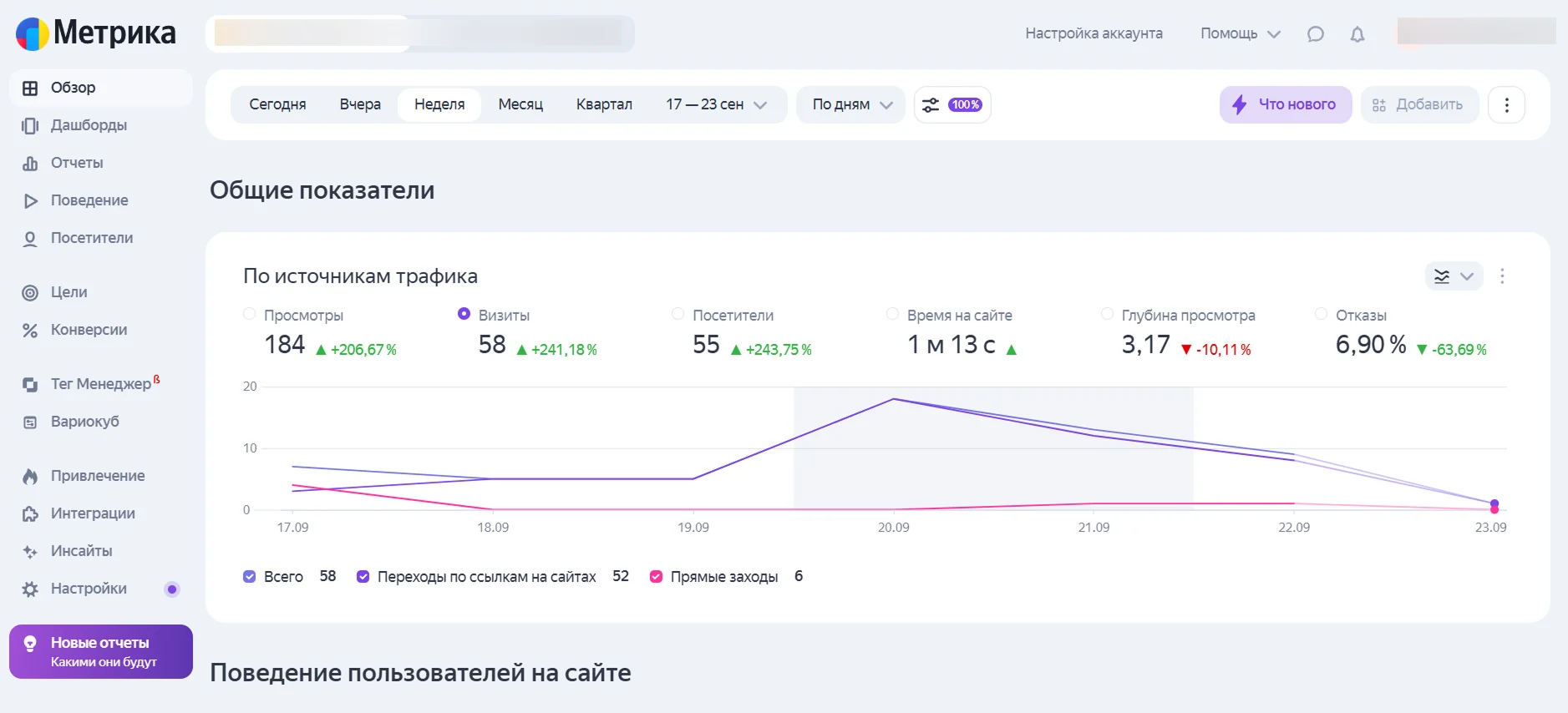1568x713 pixels.
Task: Expand the 17—23 сен date range picker
Action: point(716,105)
